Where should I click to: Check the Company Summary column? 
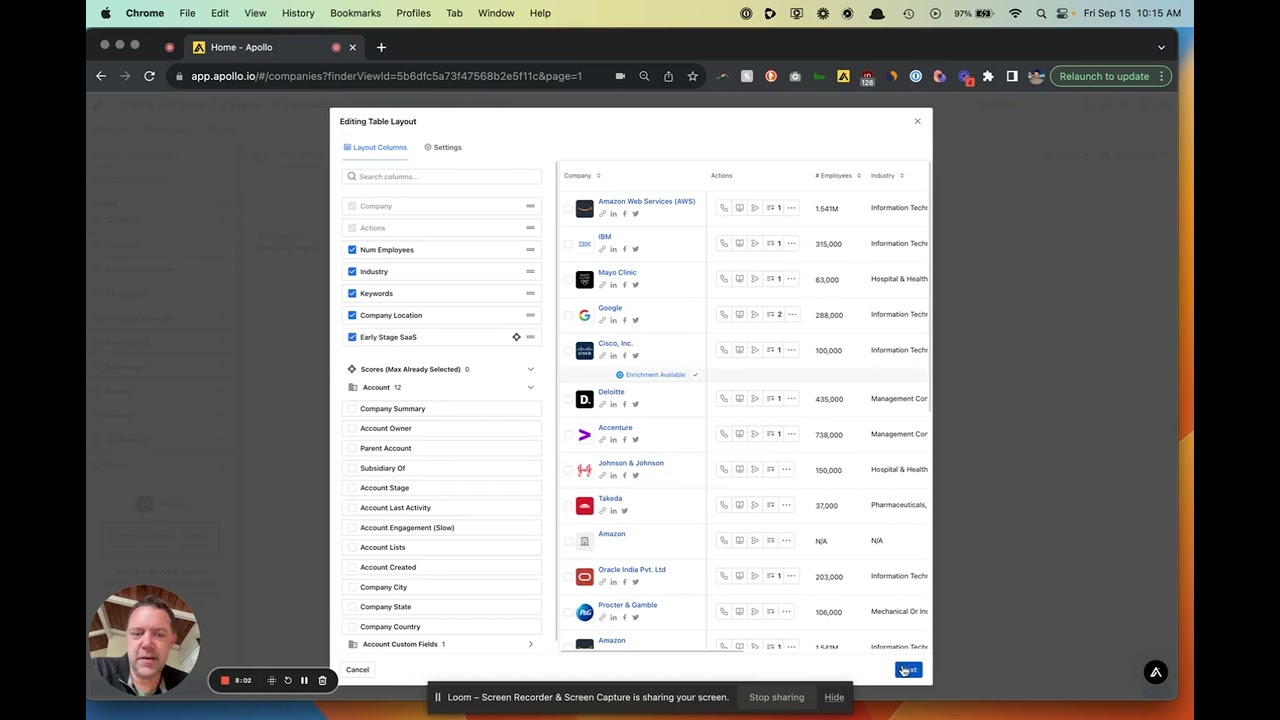pos(352,408)
